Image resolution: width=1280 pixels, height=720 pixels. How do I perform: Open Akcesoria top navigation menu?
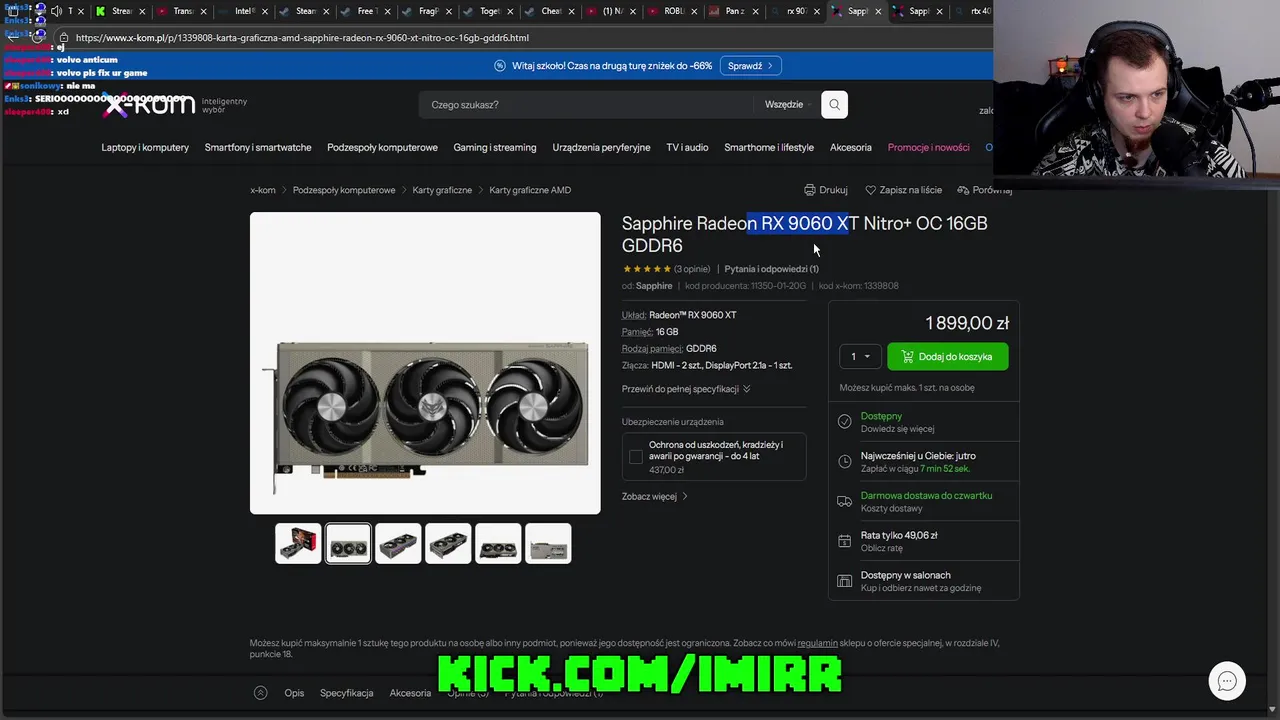point(851,147)
